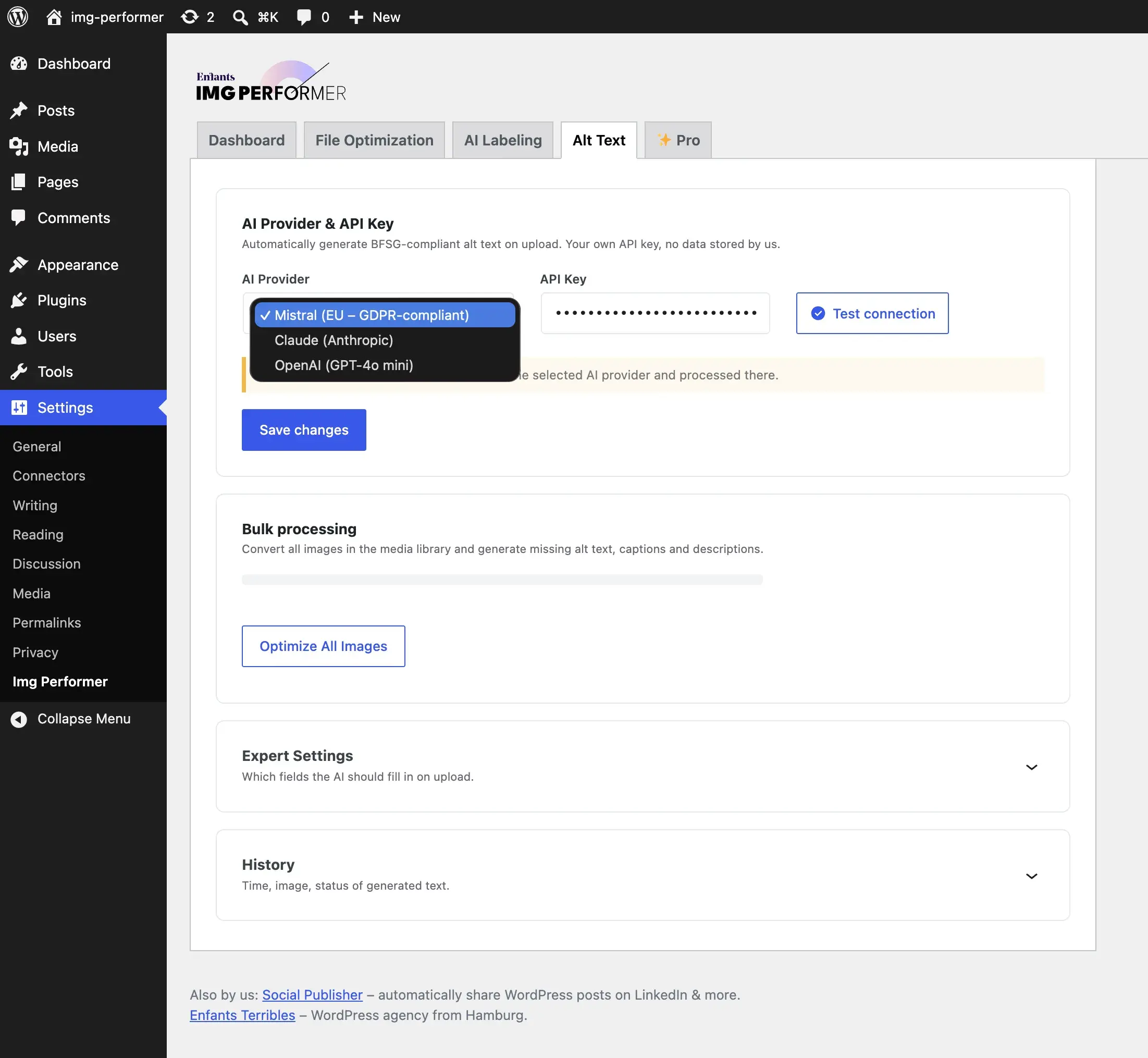The height and width of the screenshot is (1058, 1148).
Task: Open the search magnifier in the admin bar
Action: click(x=240, y=17)
